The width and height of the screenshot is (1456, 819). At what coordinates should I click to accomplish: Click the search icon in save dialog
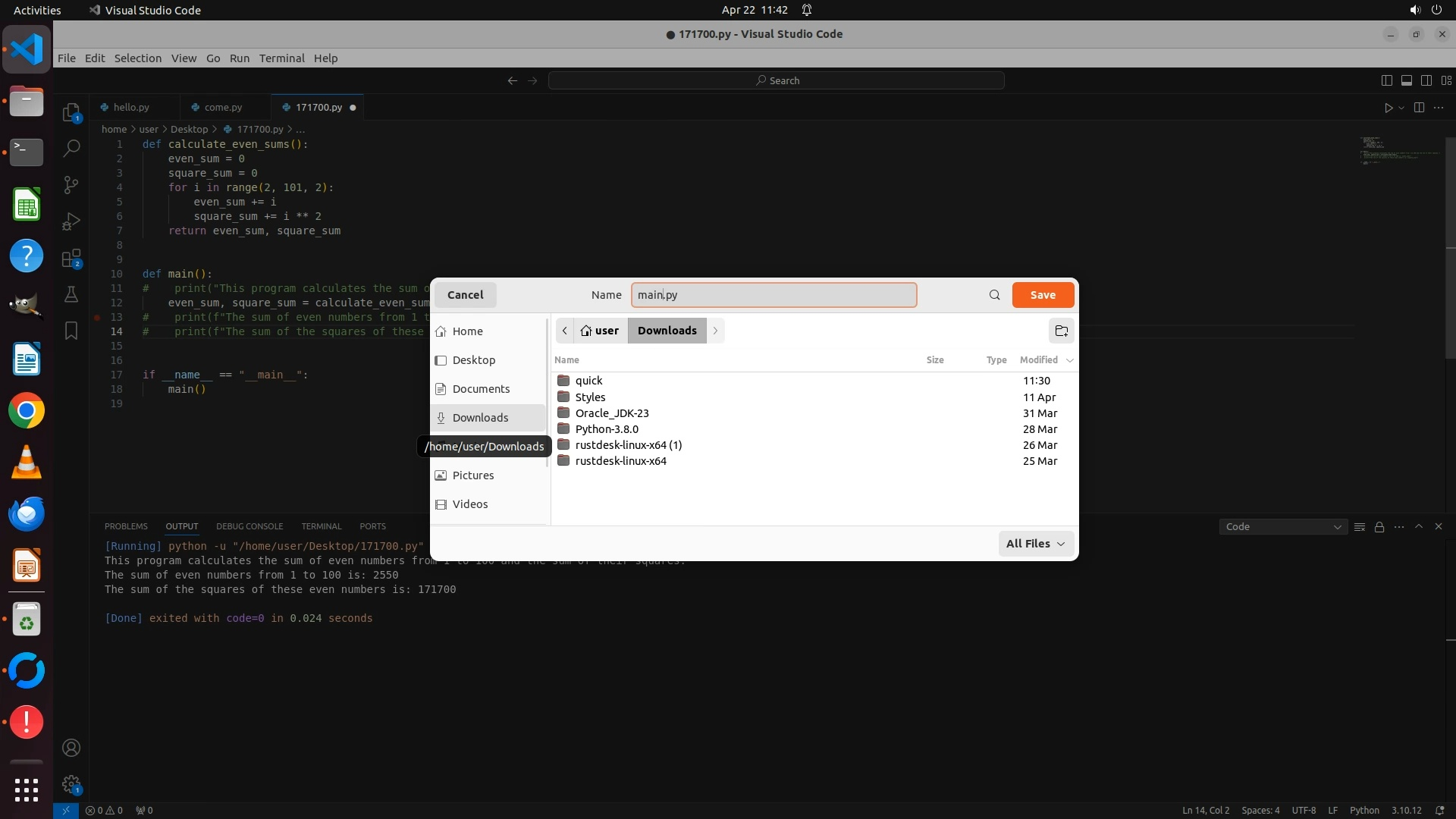pyautogui.click(x=994, y=295)
